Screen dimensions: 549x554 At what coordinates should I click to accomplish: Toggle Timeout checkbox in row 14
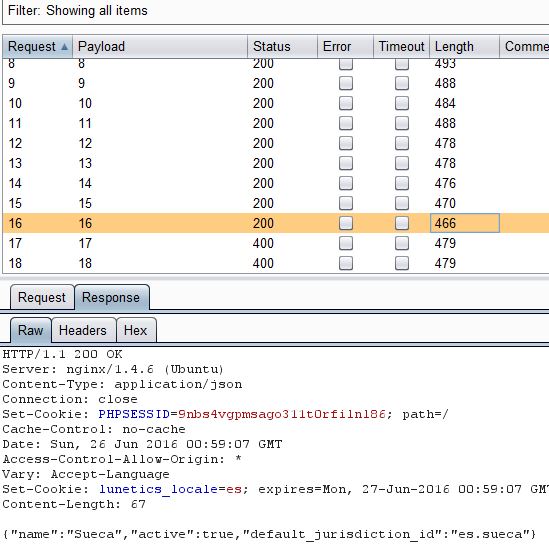pos(402,183)
